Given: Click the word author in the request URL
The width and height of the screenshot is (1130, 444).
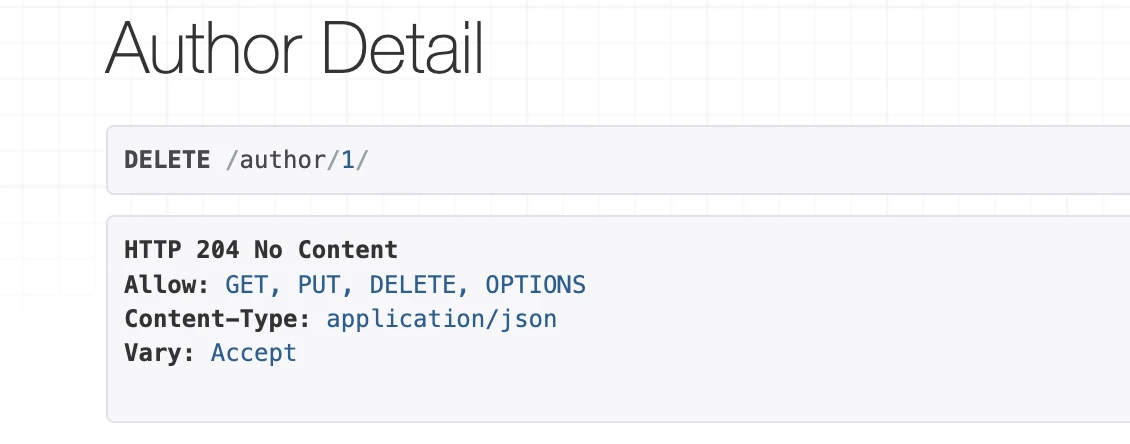Looking at the screenshot, I should point(283,160).
